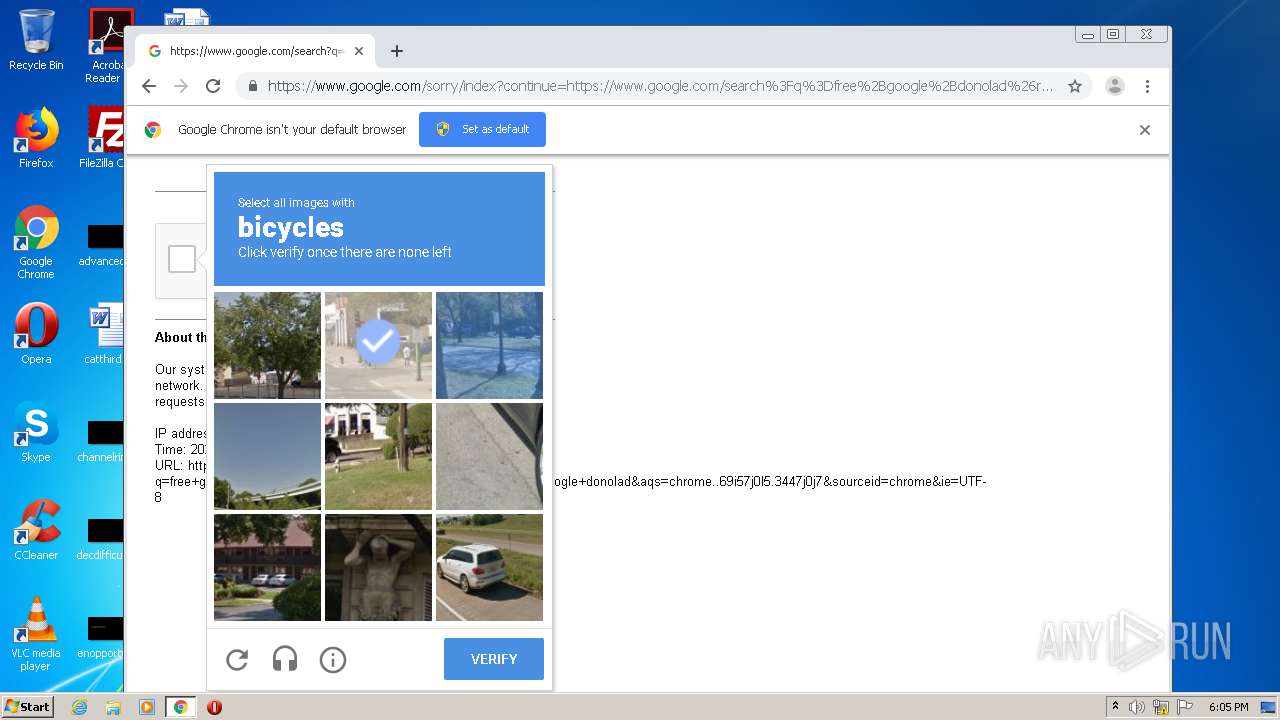Select the tree and houses captcha tile

pos(267,345)
